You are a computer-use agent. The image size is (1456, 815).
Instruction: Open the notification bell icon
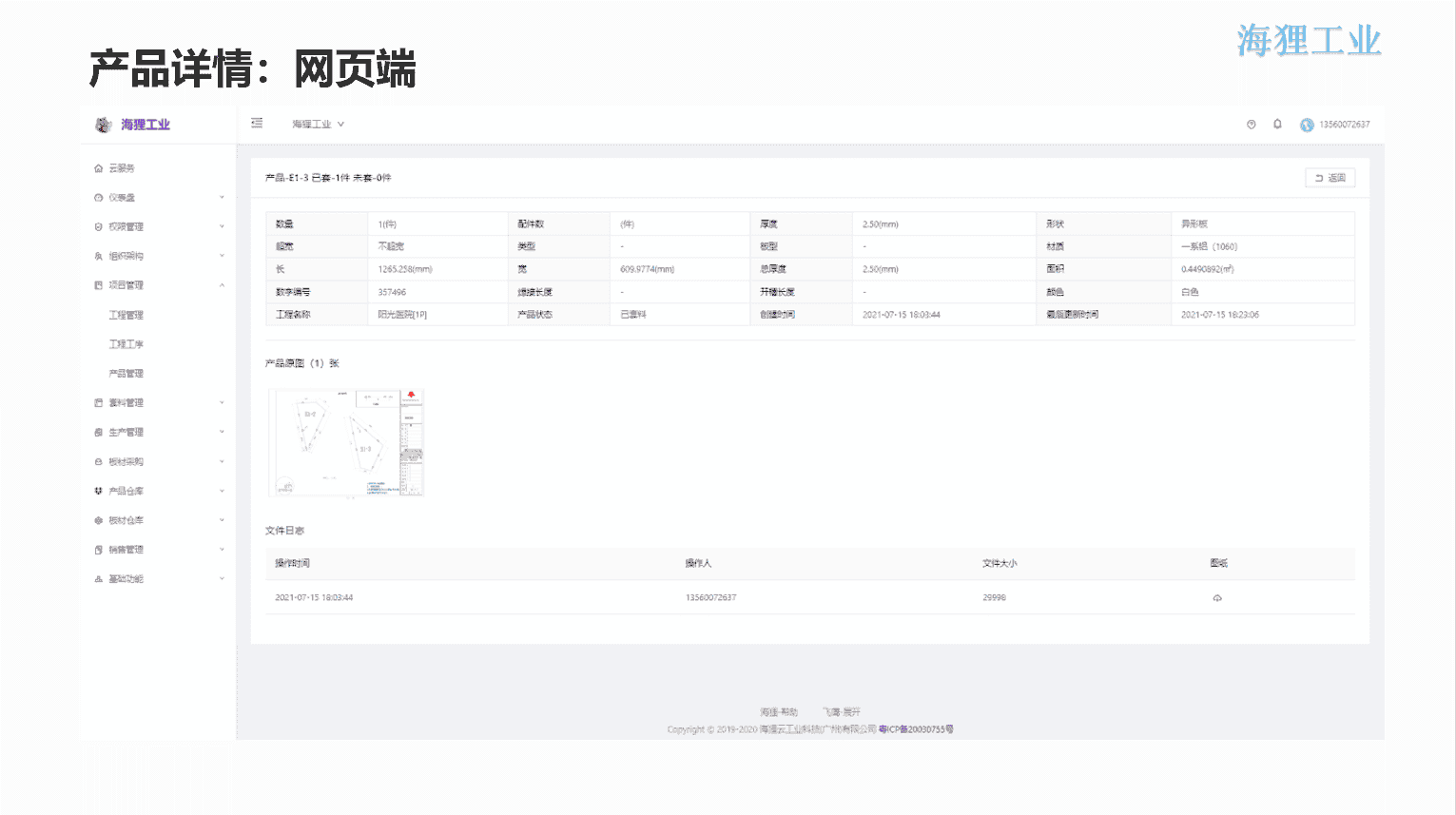coord(1277,124)
